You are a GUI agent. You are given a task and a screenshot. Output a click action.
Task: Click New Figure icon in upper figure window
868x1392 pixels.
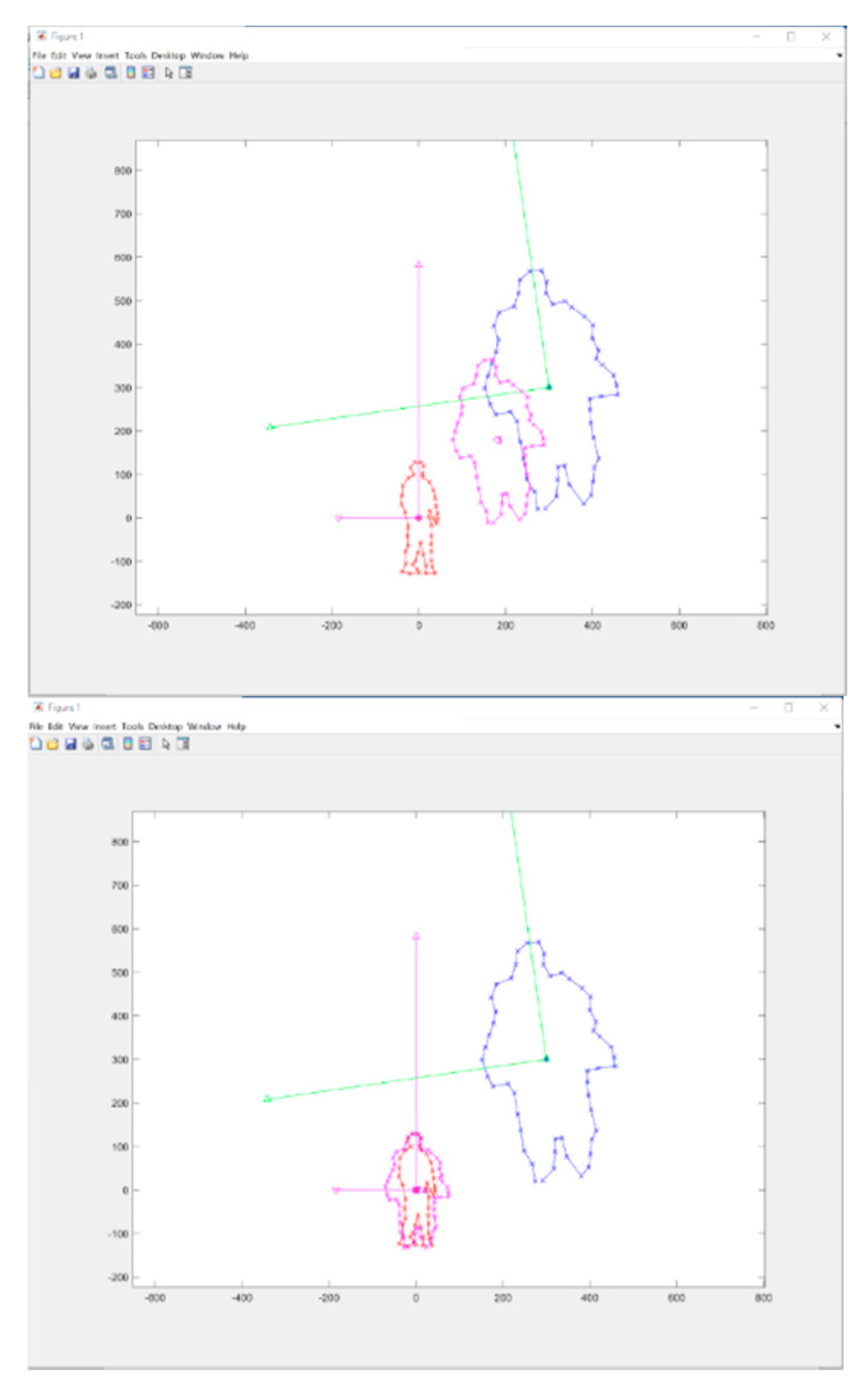[x=38, y=73]
